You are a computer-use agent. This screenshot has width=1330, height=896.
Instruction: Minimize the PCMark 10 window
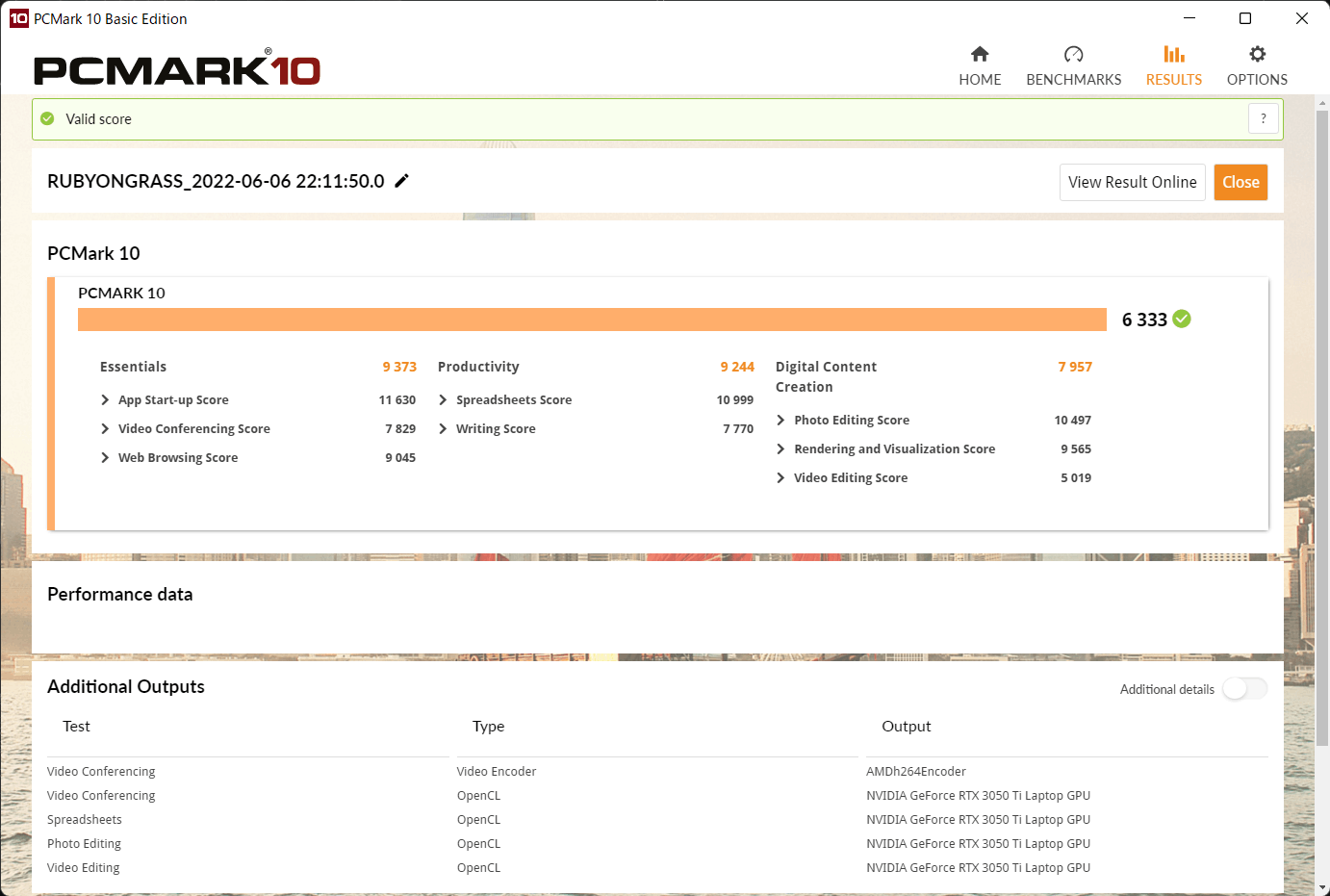tap(1189, 18)
